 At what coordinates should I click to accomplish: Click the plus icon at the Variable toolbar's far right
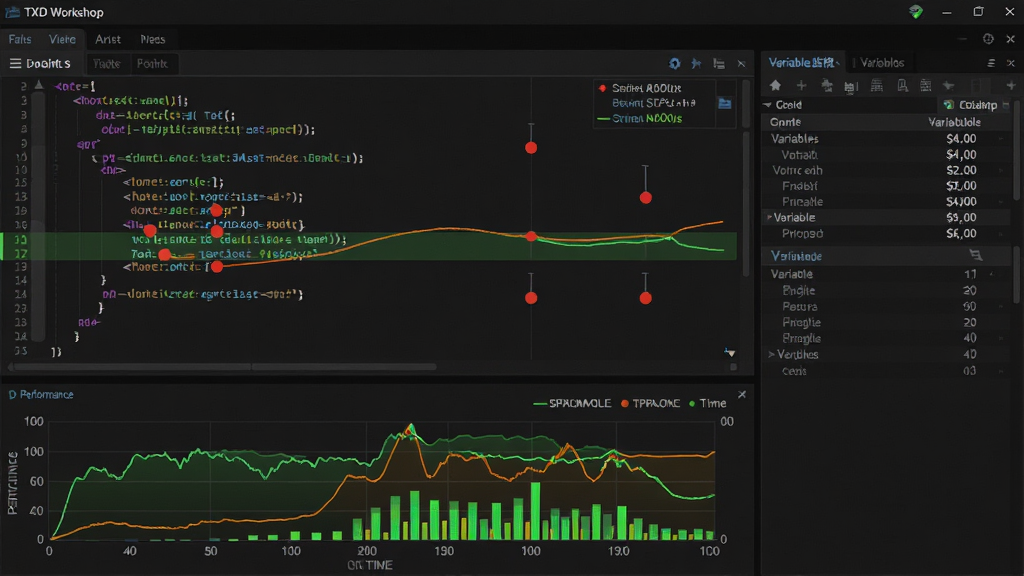click(1011, 86)
